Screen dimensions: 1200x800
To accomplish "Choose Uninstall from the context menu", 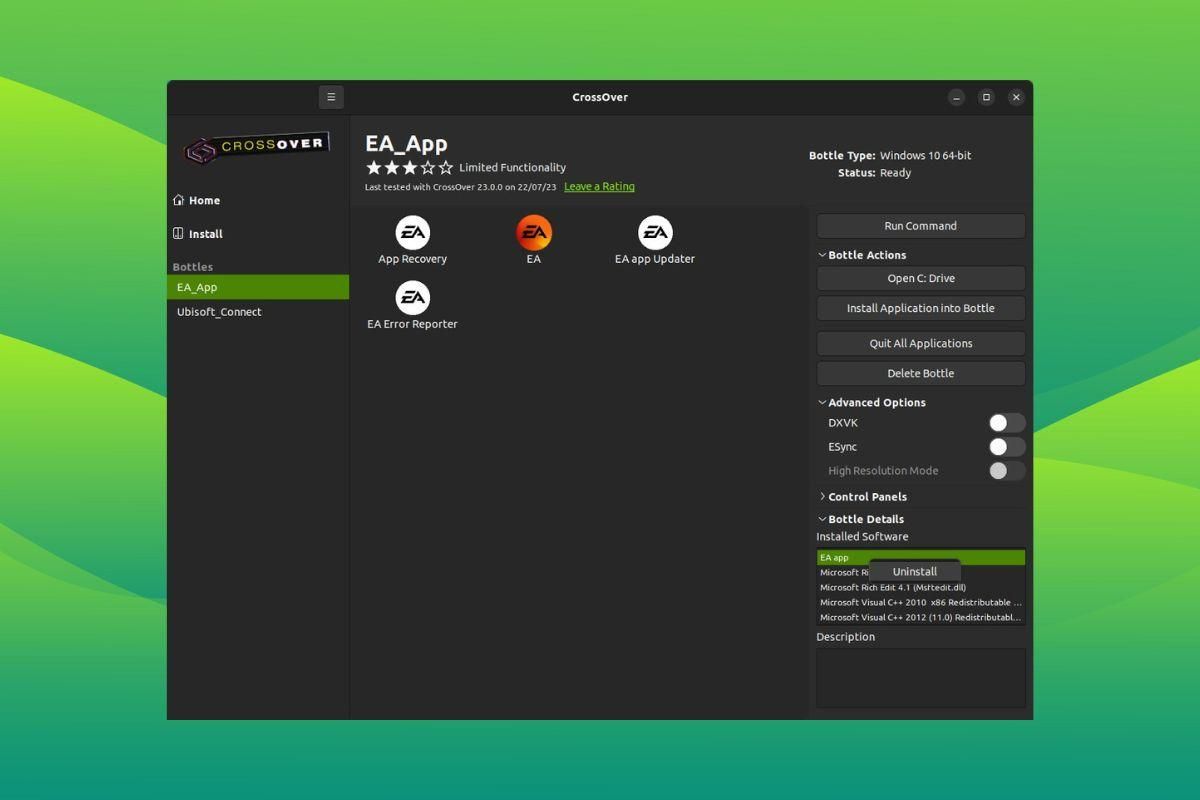I will (915, 571).
